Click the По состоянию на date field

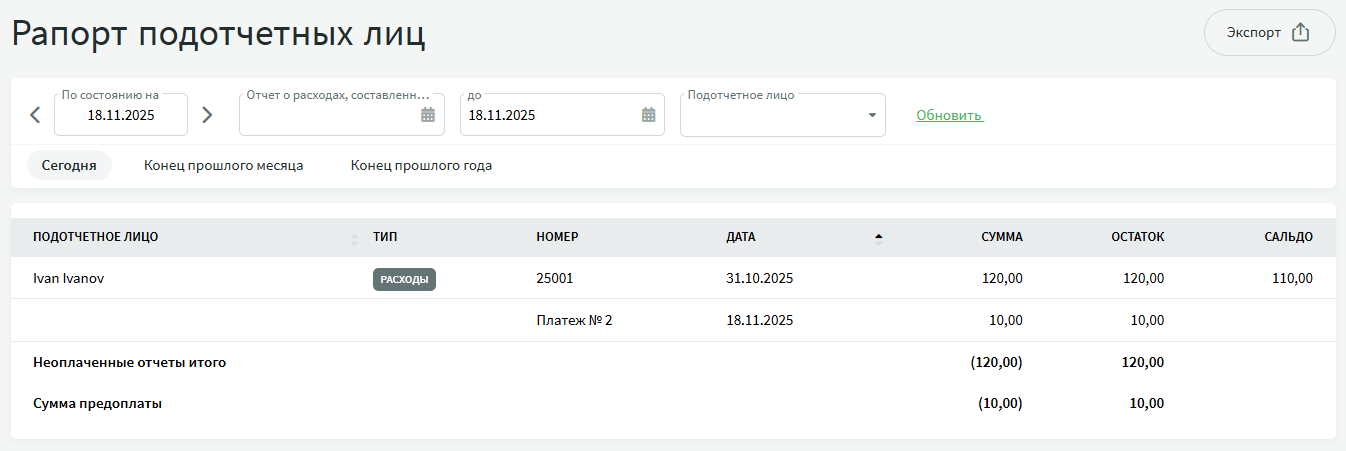pos(121,115)
